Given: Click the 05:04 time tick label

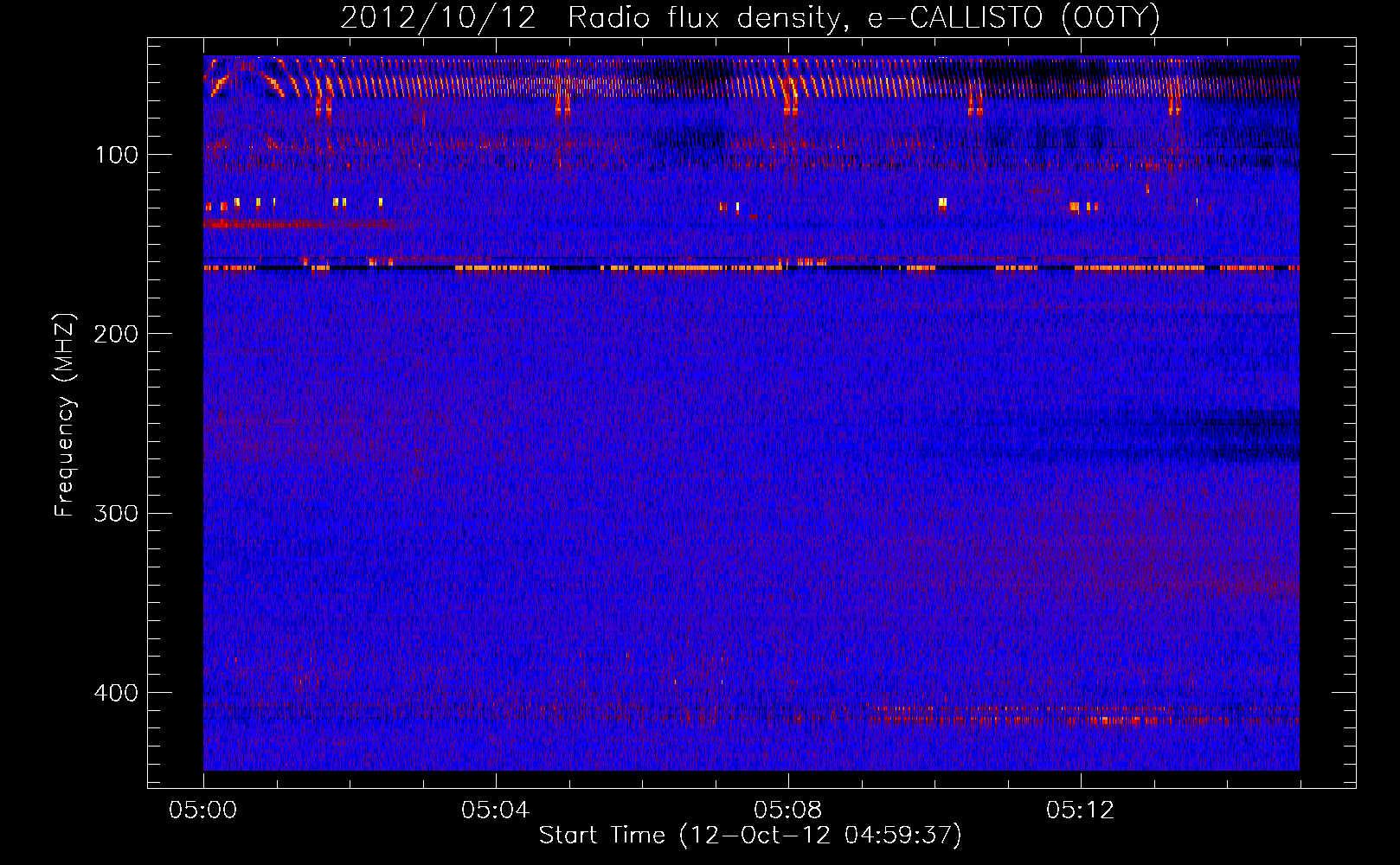Looking at the screenshot, I should click(x=496, y=811).
